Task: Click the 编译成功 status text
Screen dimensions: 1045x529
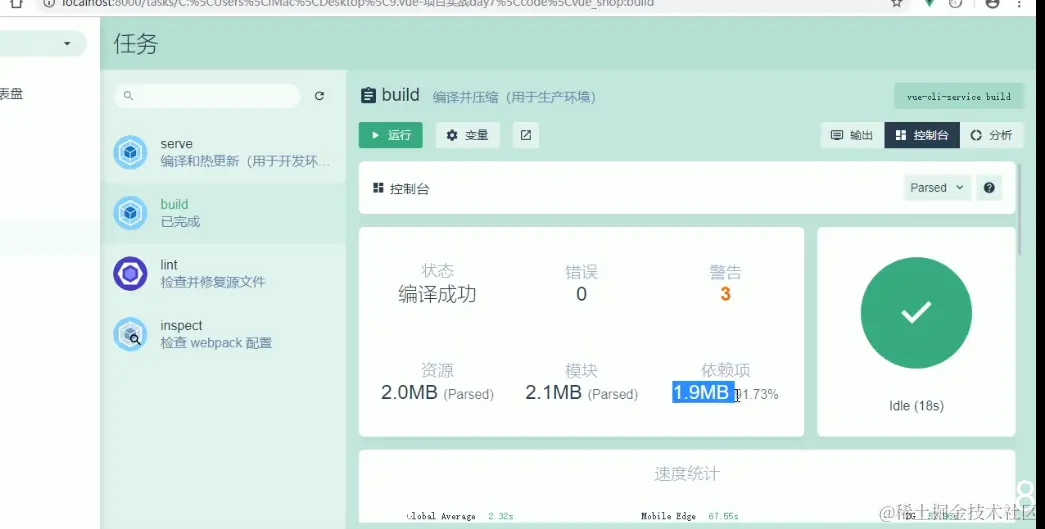Action: [437, 294]
